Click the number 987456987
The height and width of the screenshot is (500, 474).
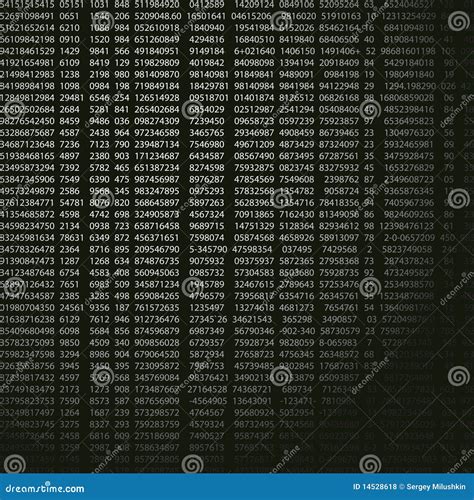point(157,179)
